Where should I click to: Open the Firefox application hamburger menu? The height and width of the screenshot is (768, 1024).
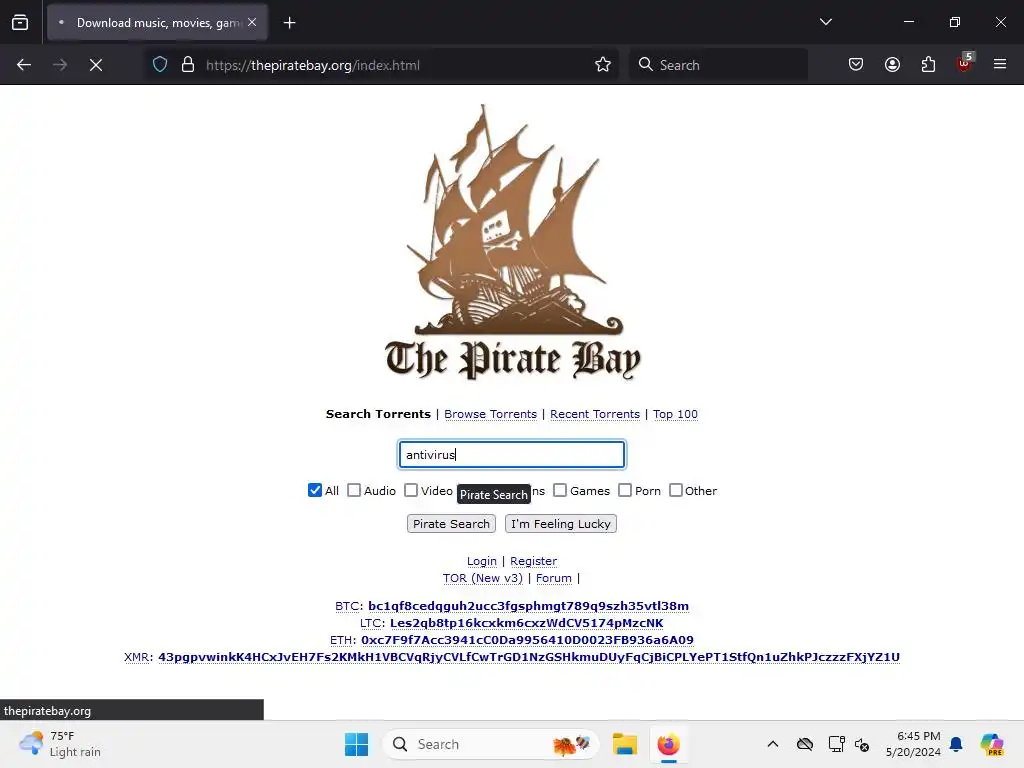pos(1000,65)
